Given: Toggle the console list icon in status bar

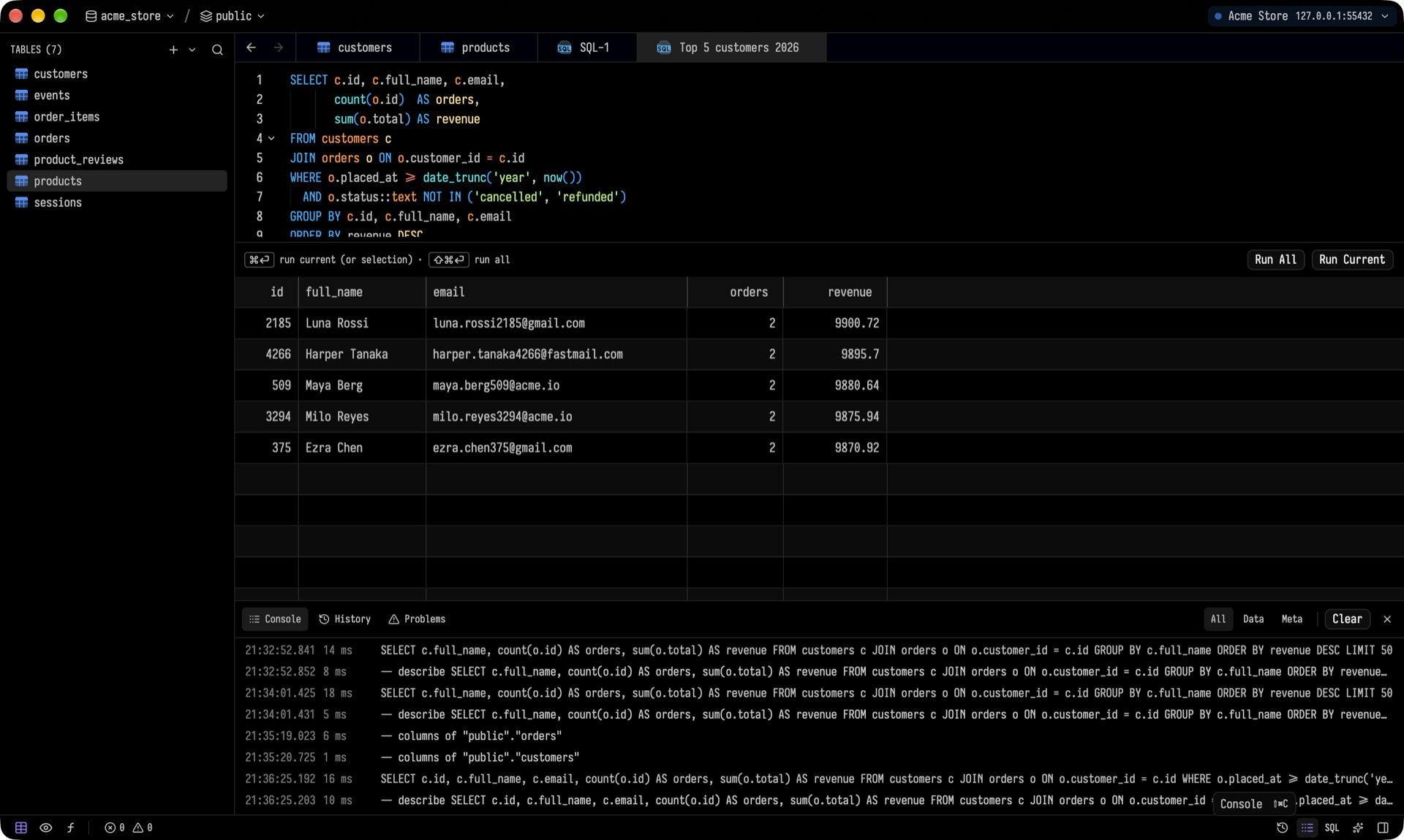Looking at the screenshot, I should [1307, 828].
